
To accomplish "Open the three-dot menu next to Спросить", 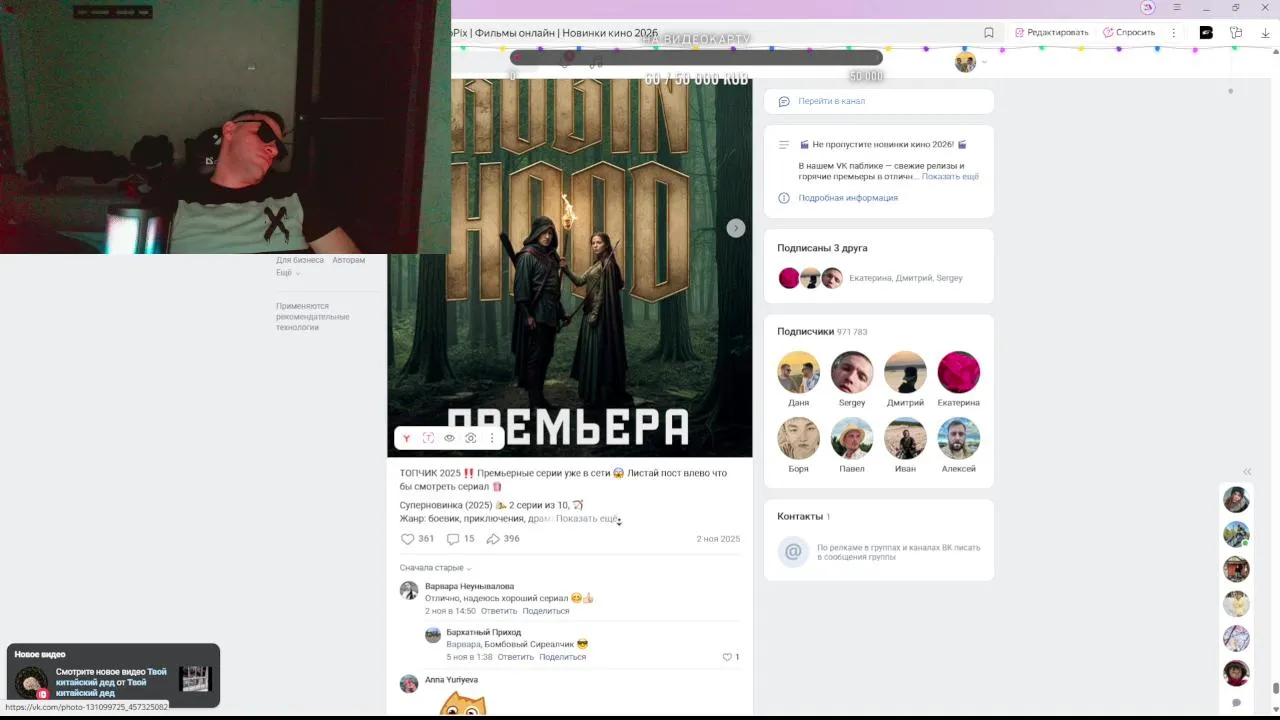I will click(1174, 33).
